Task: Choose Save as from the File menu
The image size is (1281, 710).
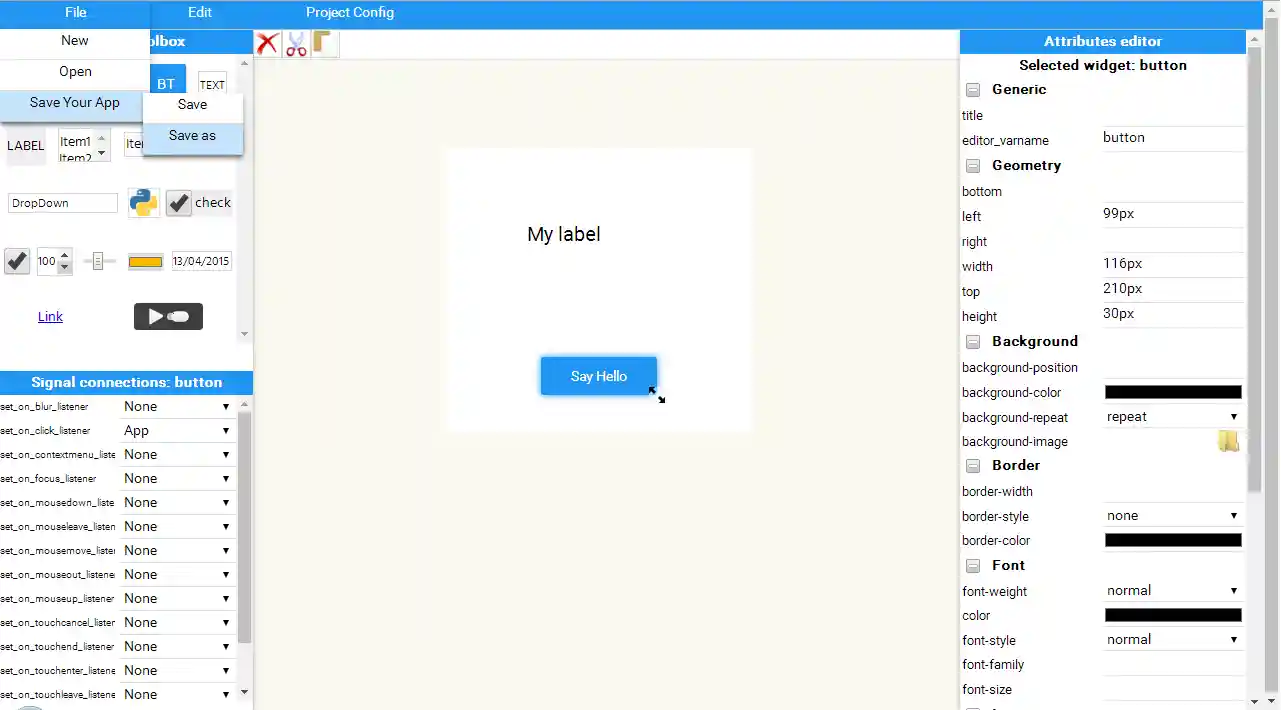Action: (192, 135)
